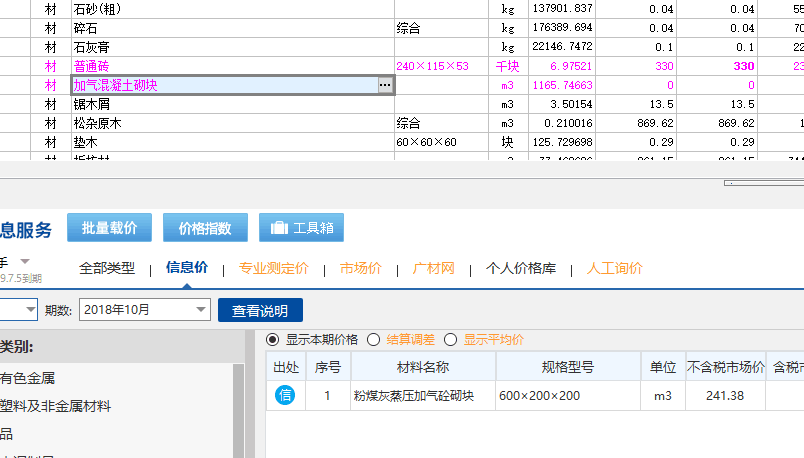
Task: Open the 市场价 tab
Action: pos(361,268)
